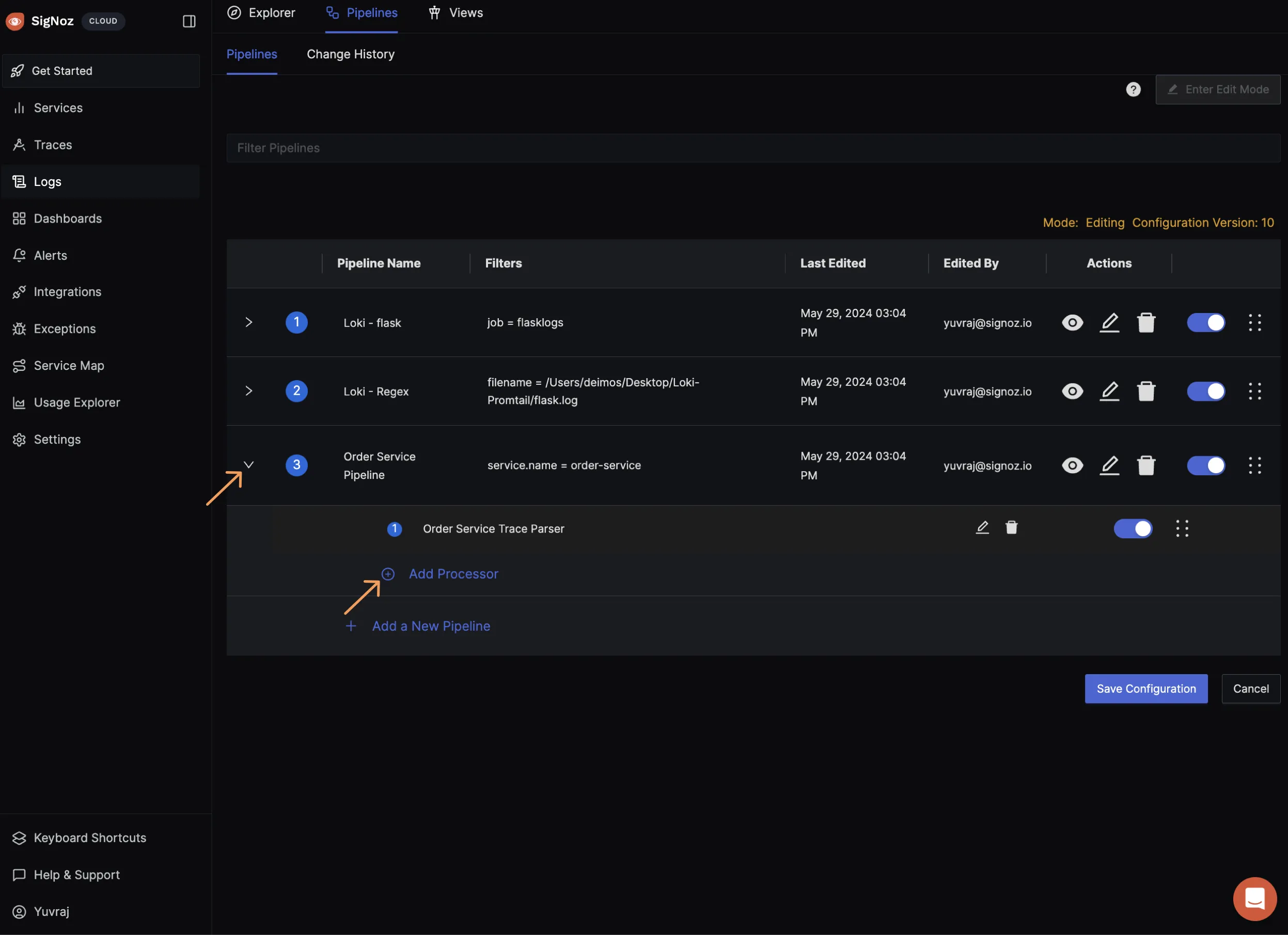Grab the drag handle for Loki - flask
Screen dimensions: 1288x935
pos(1254,323)
